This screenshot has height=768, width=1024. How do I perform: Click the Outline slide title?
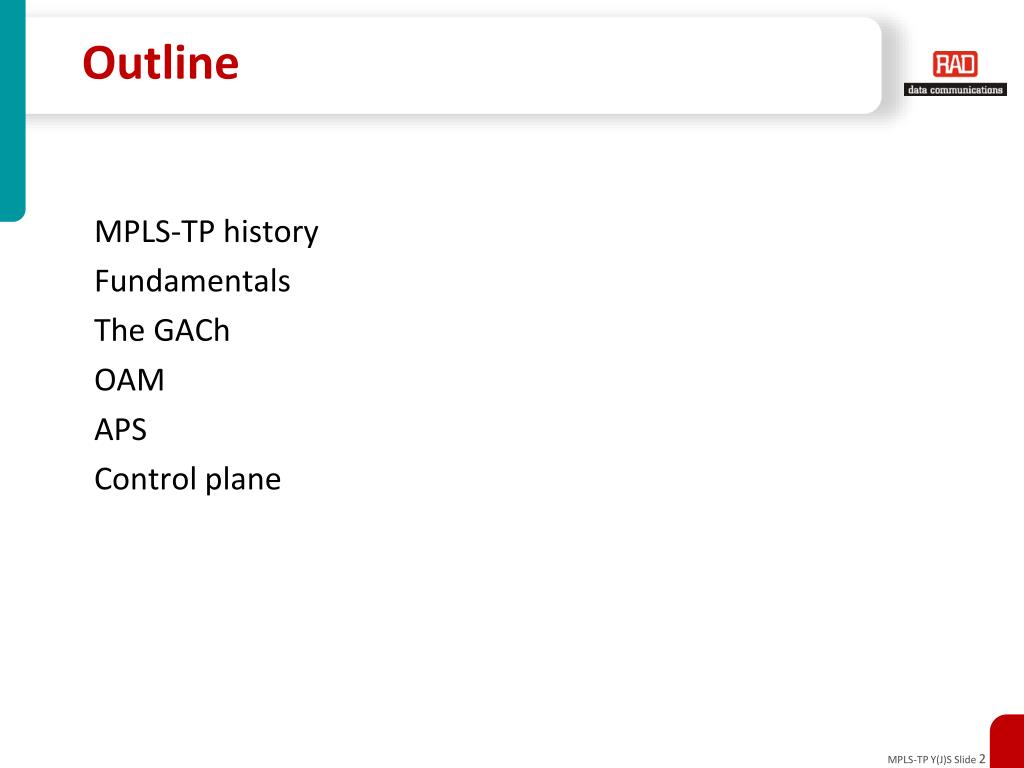(x=161, y=63)
